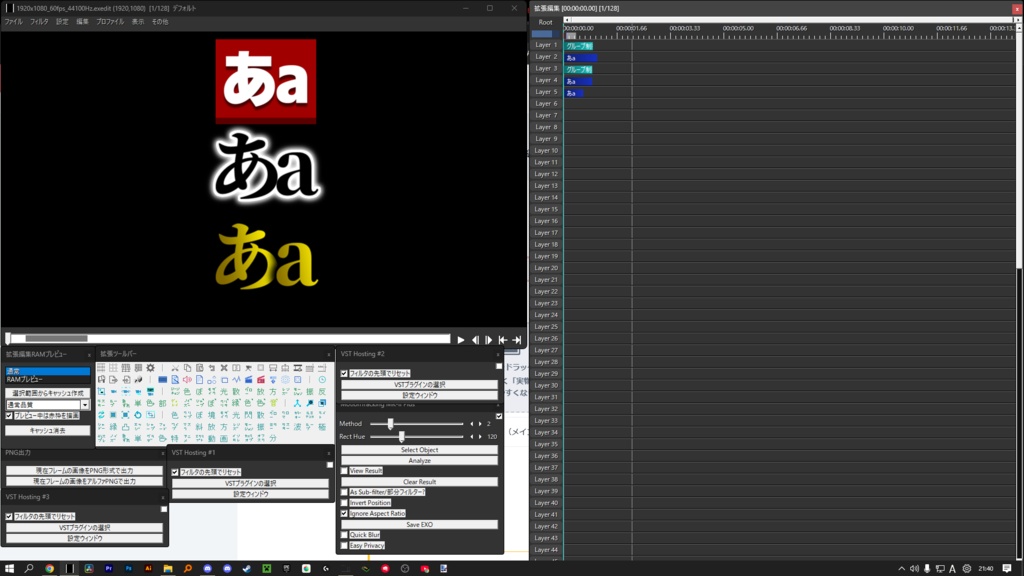Click the bold X delete icon in 拡張ツールバー
Viewport: 1024px width, 576px height.
(224, 368)
